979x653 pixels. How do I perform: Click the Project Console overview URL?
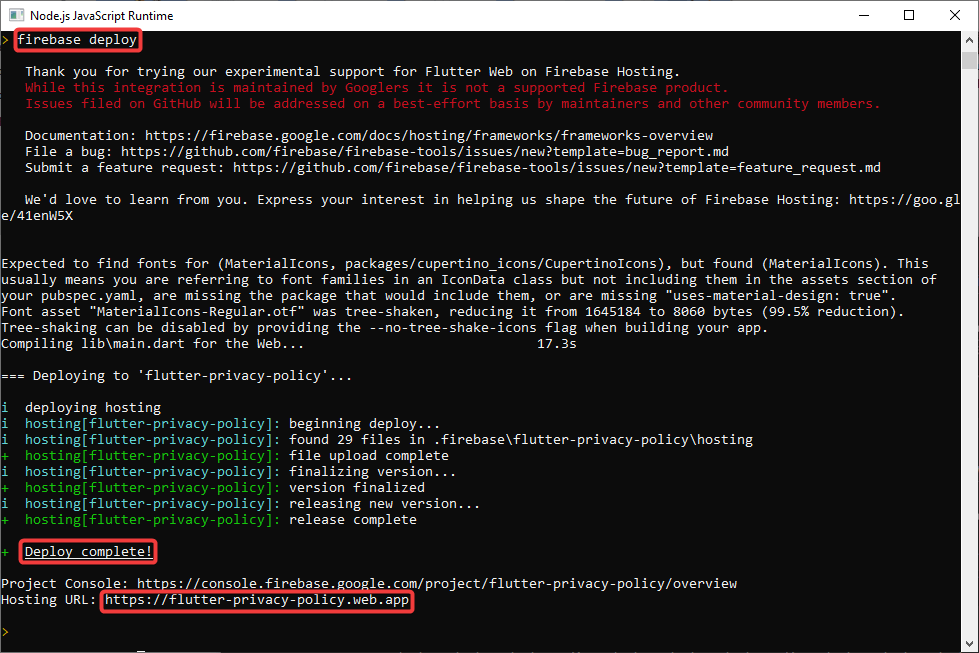pos(436,583)
